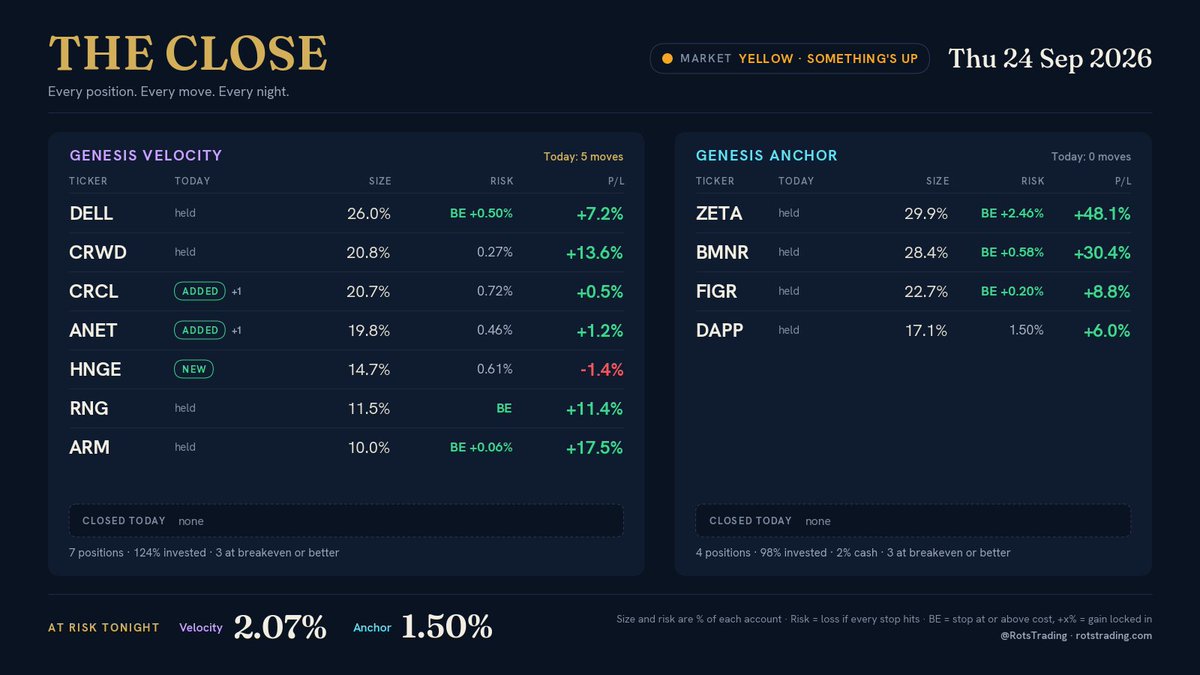Click RNG risk BE value
Image resolution: width=1200 pixels, height=675 pixels.
pos(504,408)
